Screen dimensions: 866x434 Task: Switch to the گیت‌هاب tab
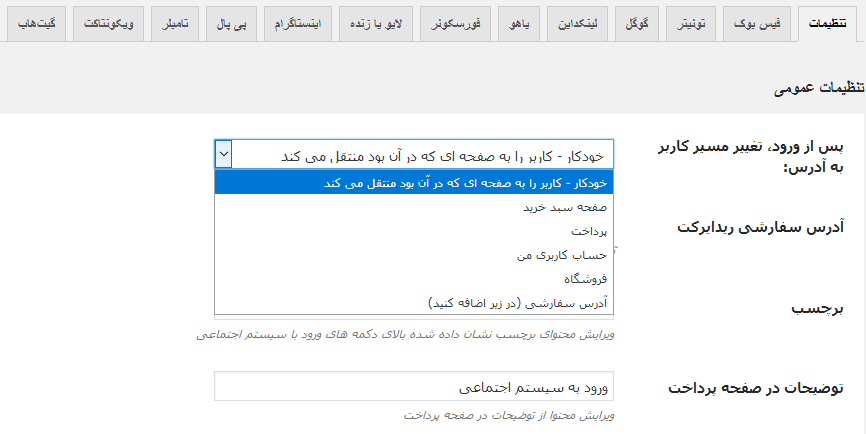tap(36, 24)
